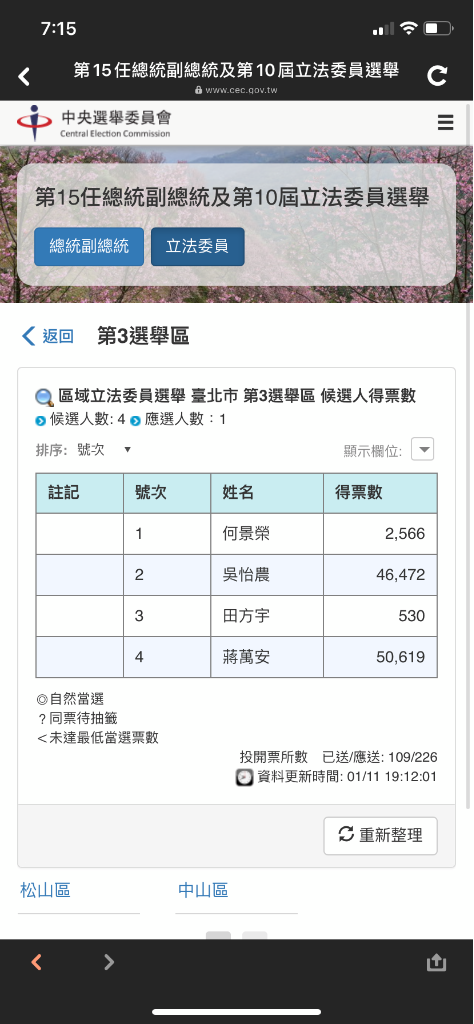Image resolution: width=474 pixels, height=1024 pixels.
Task: Click the 重新整理 refresh button
Action: 380,835
